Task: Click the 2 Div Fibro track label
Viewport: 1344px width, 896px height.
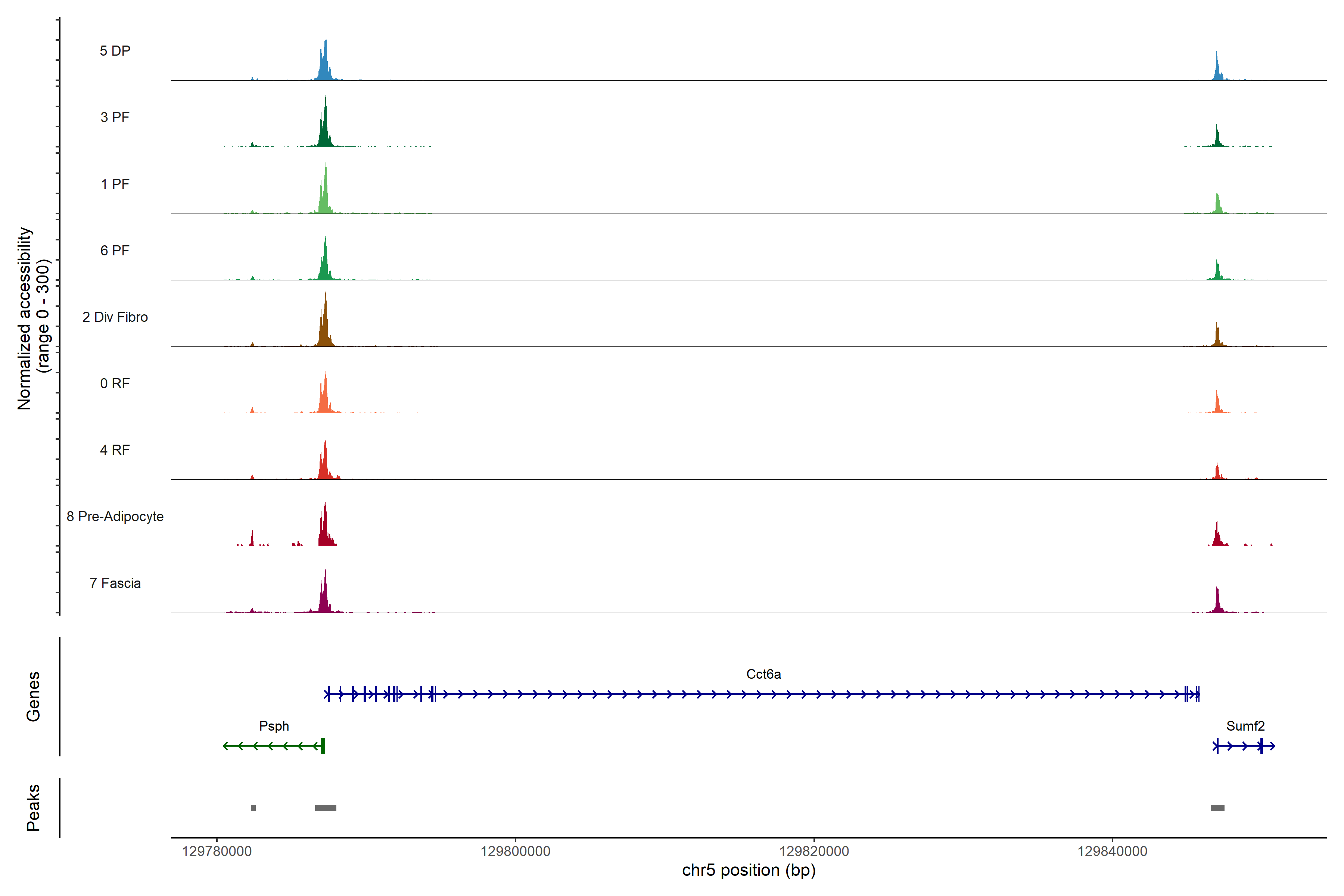Action: [x=115, y=317]
